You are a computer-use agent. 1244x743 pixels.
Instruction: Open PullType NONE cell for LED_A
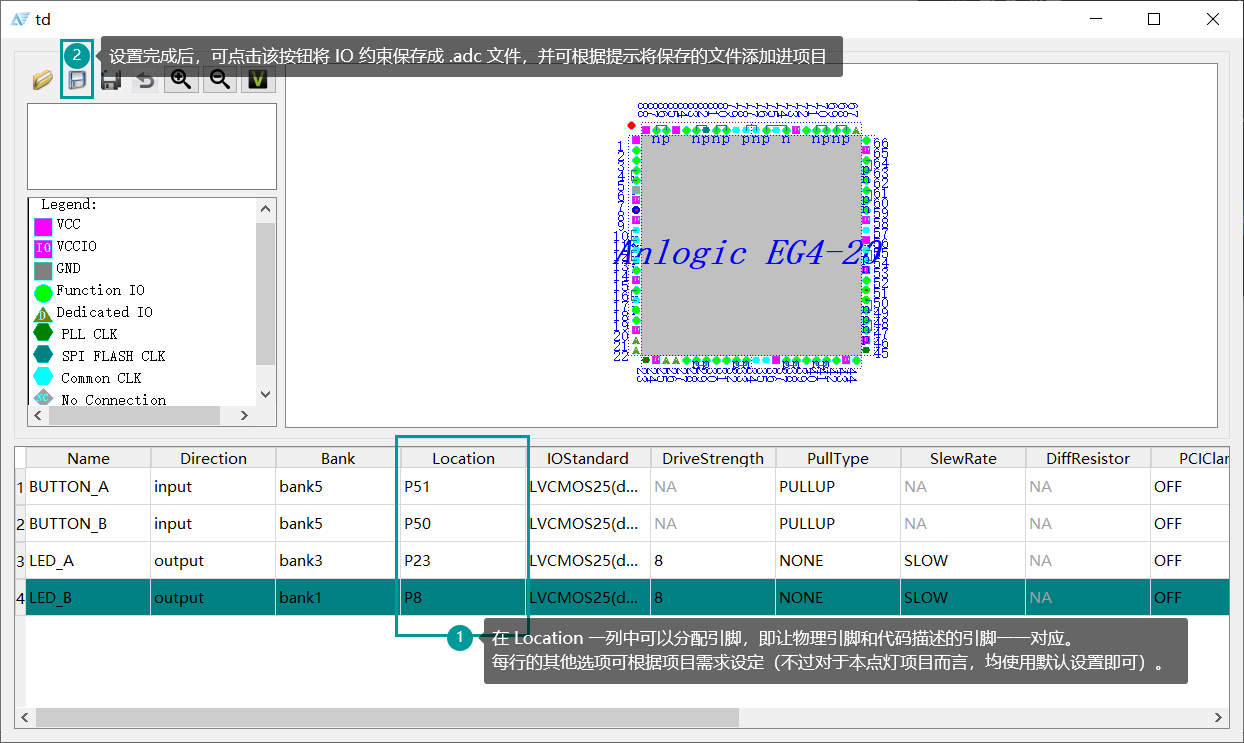click(x=838, y=561)
